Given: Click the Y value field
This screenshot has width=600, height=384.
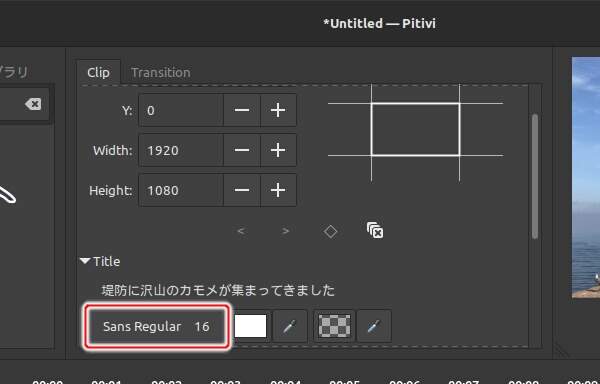Looking at the screenshot, I should (181, 110).
